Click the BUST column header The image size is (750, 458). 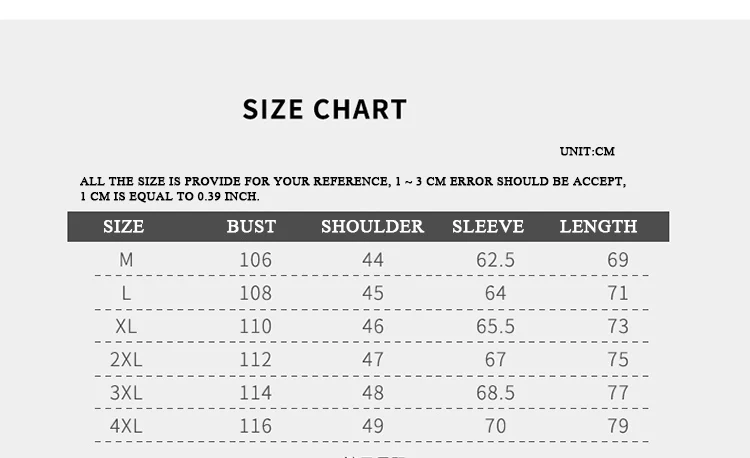[x=251, y=226]
